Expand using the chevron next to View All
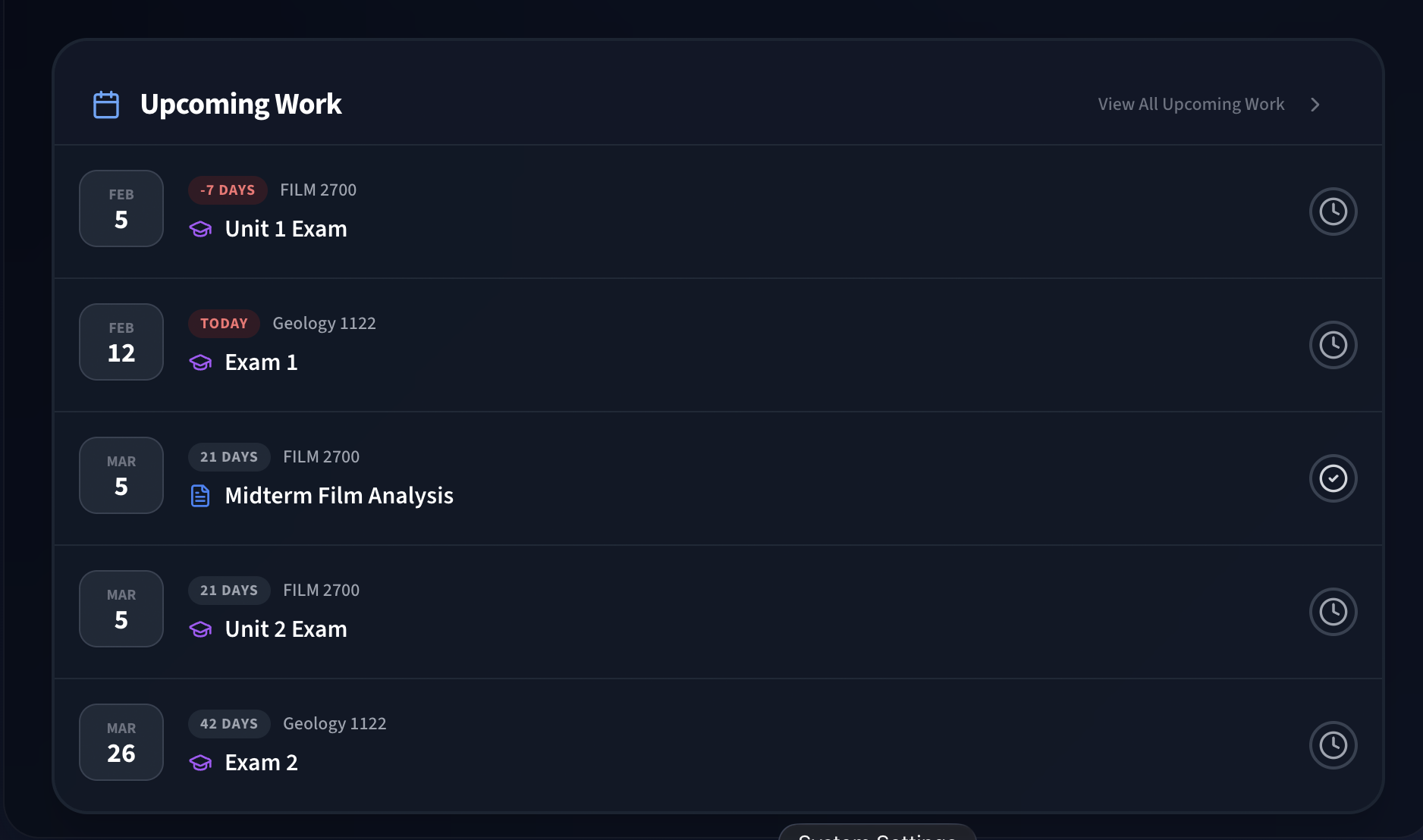The image size is (1423, 840). 1315,105
